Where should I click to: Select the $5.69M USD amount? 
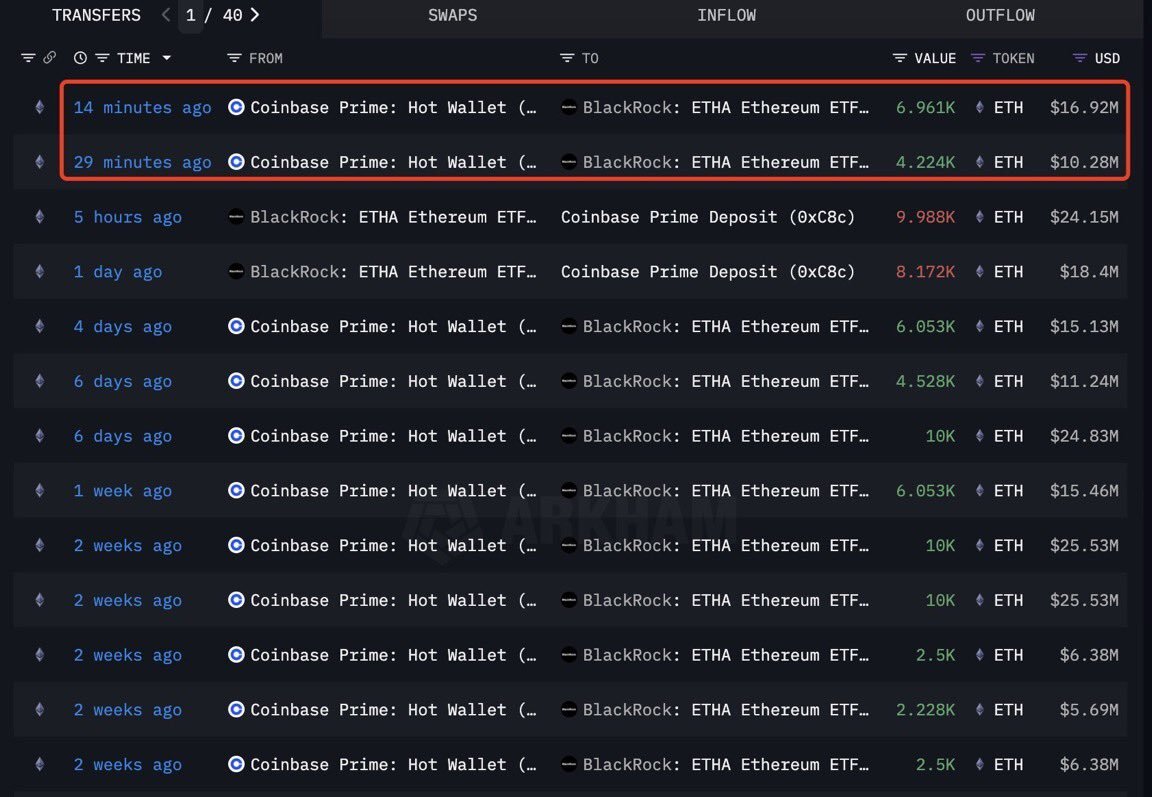1089,710
